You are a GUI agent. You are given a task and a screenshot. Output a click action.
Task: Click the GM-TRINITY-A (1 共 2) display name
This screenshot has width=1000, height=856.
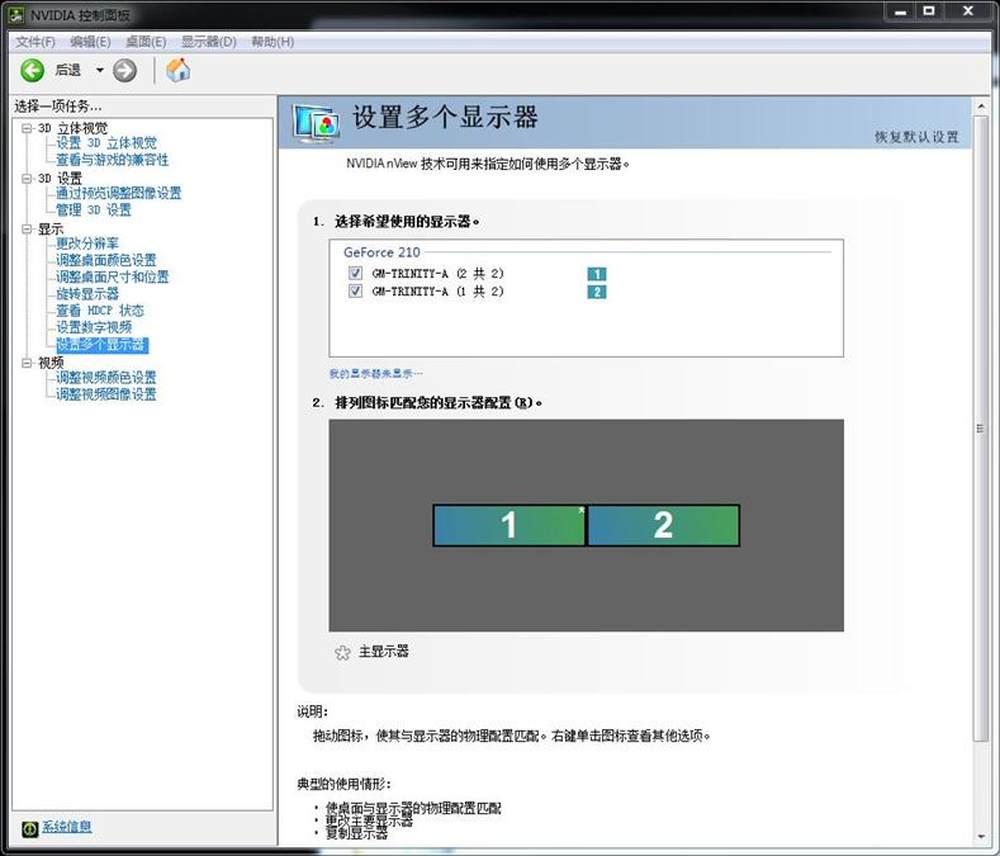point(438,291)
